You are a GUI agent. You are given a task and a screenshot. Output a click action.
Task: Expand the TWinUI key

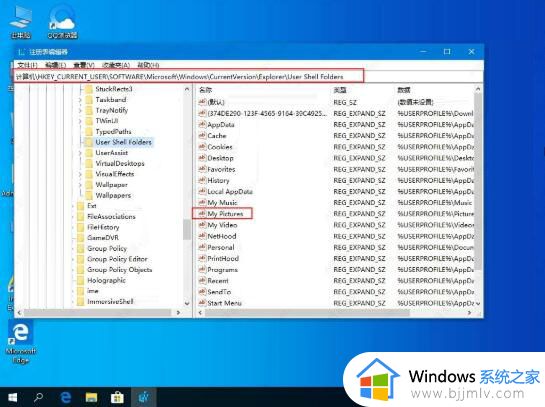[x=80, y=121]
